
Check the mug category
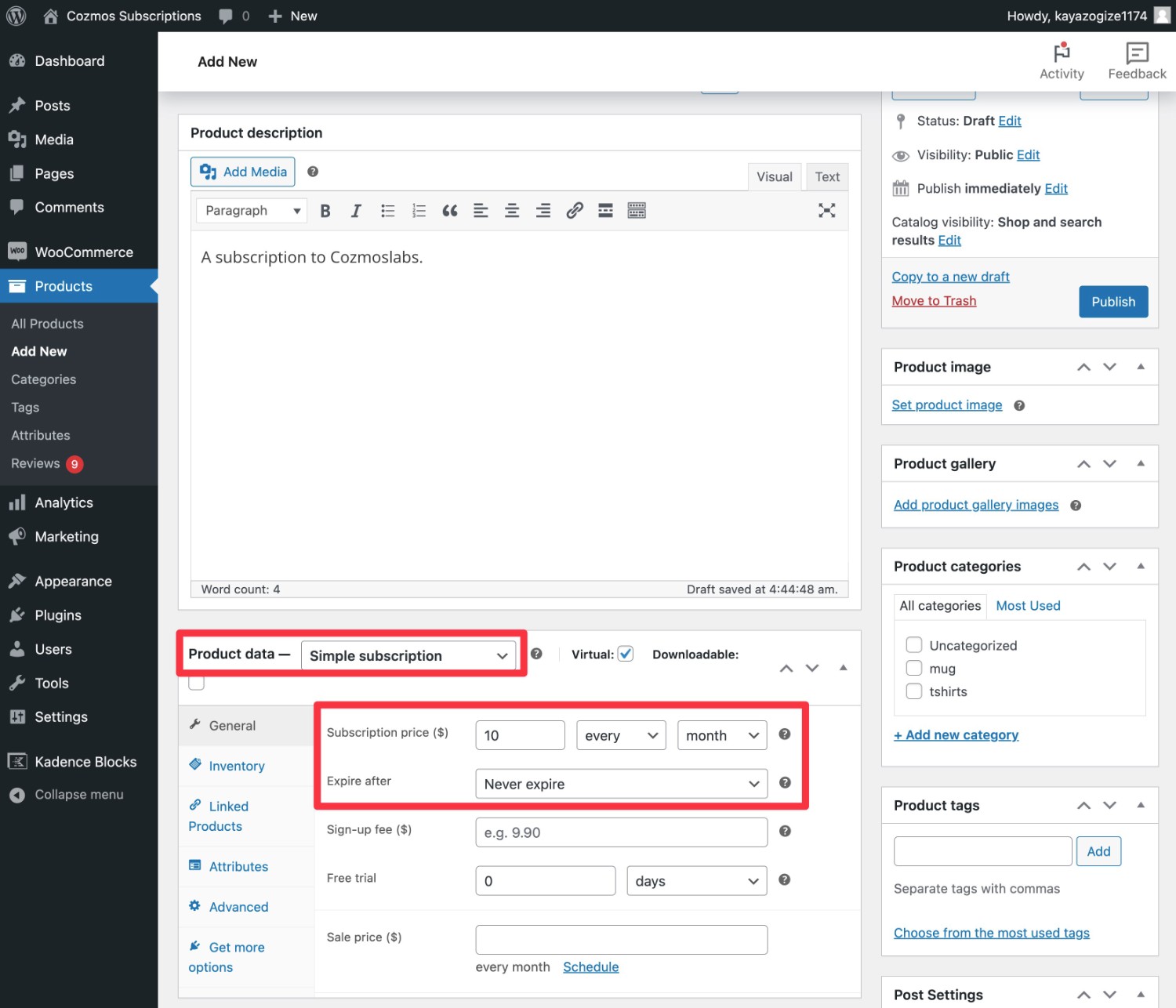pos(914,668)
